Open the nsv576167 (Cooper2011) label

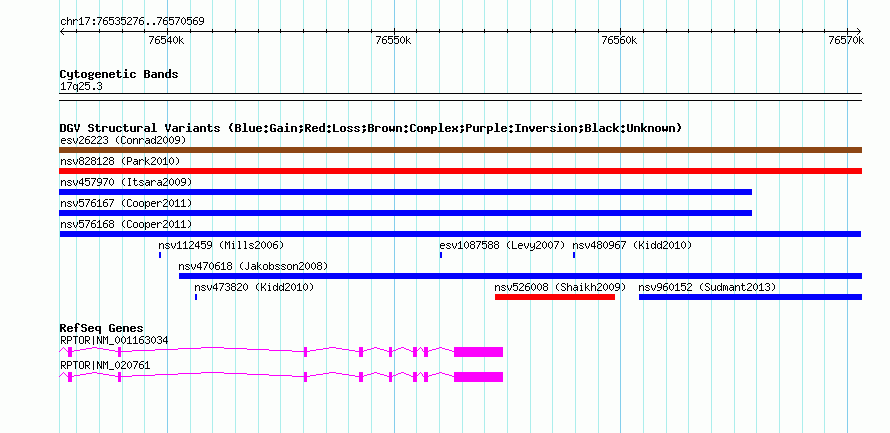126,203
